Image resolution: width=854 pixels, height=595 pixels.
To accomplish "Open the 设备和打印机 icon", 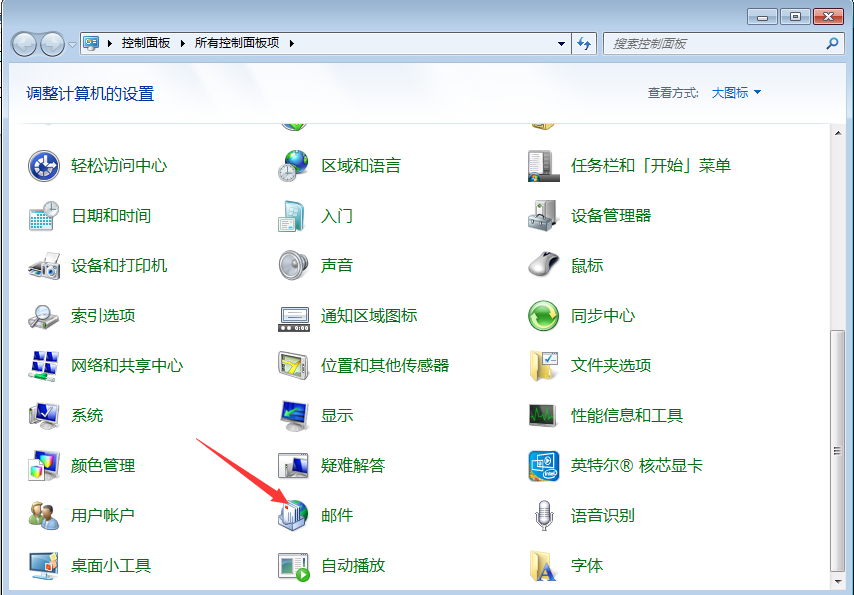I will (44, 266).
